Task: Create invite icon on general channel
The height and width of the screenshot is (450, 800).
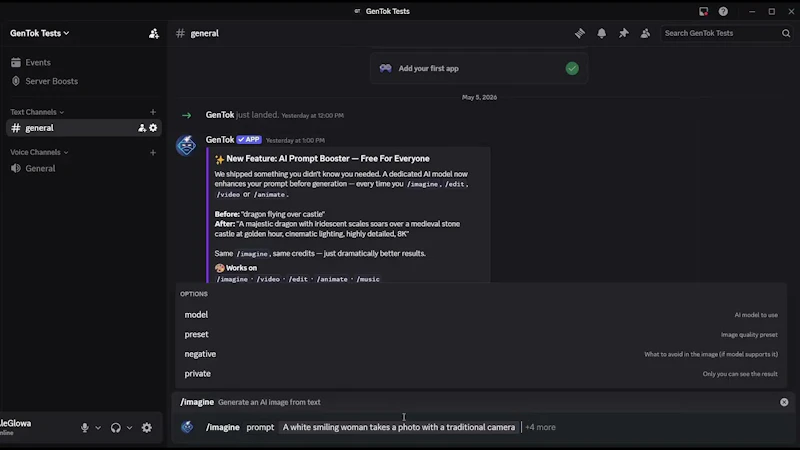Action: pyautogui.click(x=142, y=128)
